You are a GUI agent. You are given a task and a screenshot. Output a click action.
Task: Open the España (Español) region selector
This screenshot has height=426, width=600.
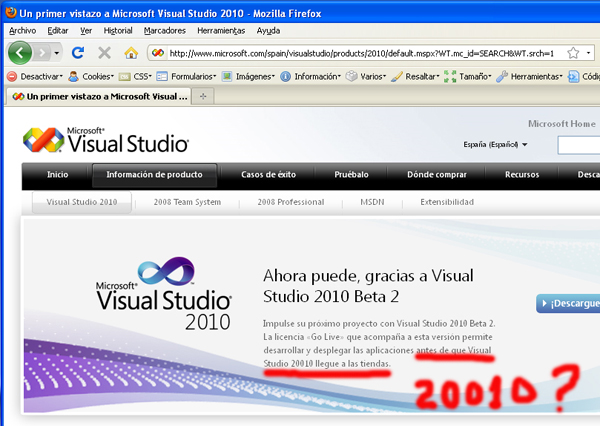pyautogui.click(x=495, y=145)
